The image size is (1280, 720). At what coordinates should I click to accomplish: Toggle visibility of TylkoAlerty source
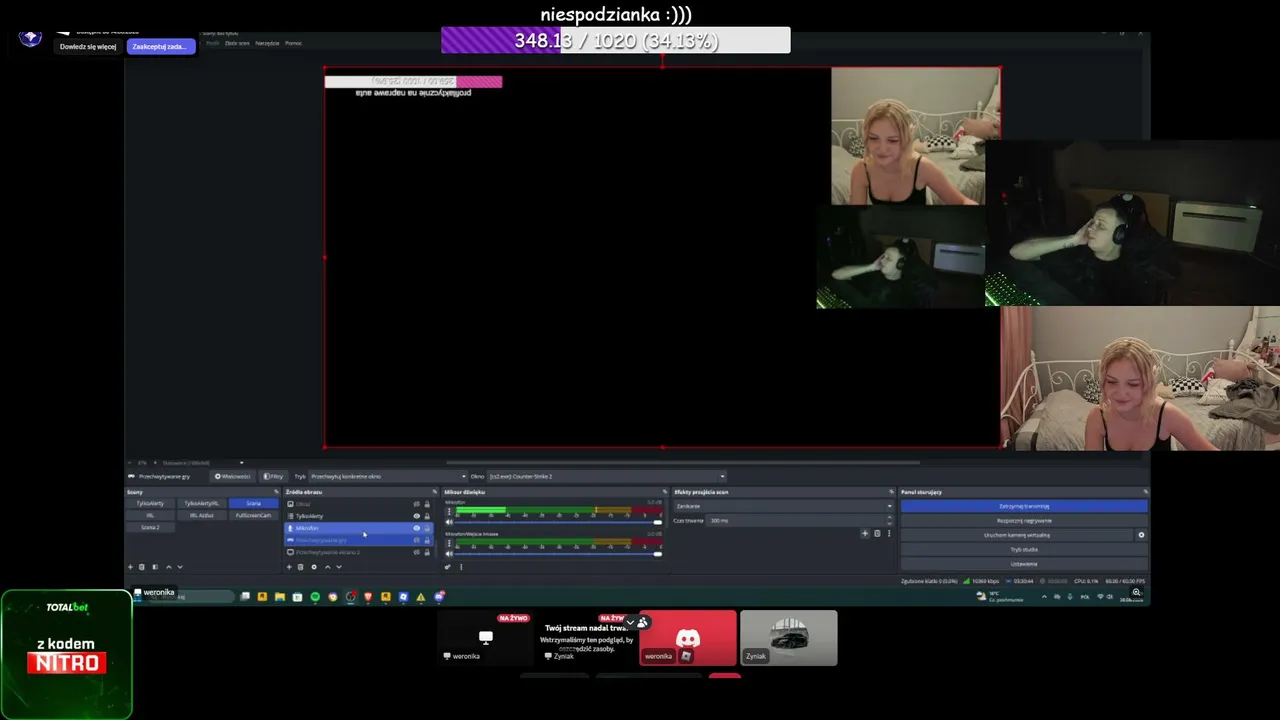pos(416,516)
